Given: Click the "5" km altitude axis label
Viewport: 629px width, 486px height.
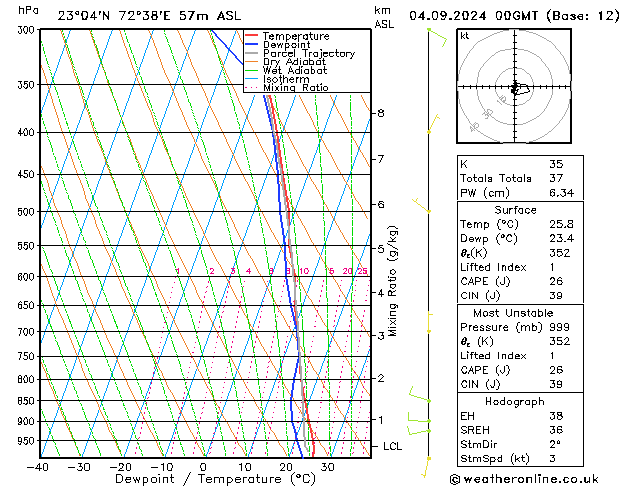Looking at the screenshot, I should click(381, 249).
